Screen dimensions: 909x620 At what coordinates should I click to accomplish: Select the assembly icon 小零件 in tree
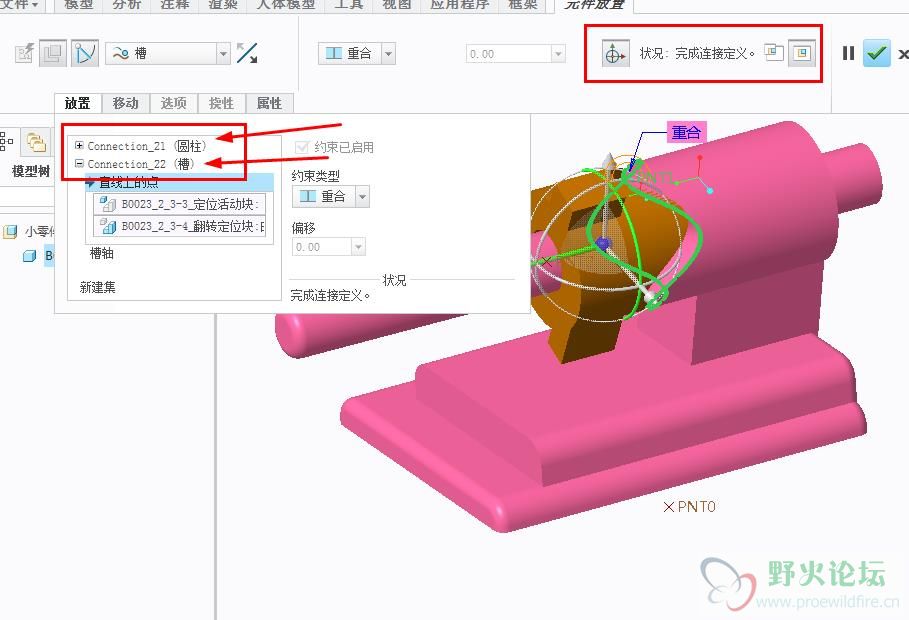tap(10, 231)
